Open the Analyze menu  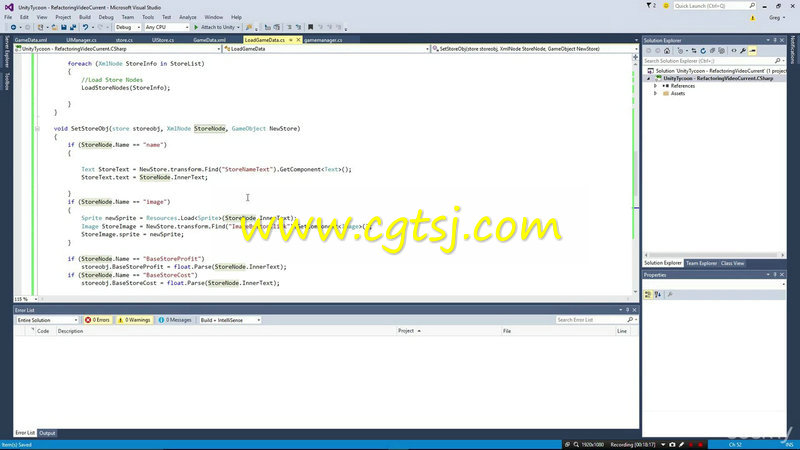tap(188, 17)
